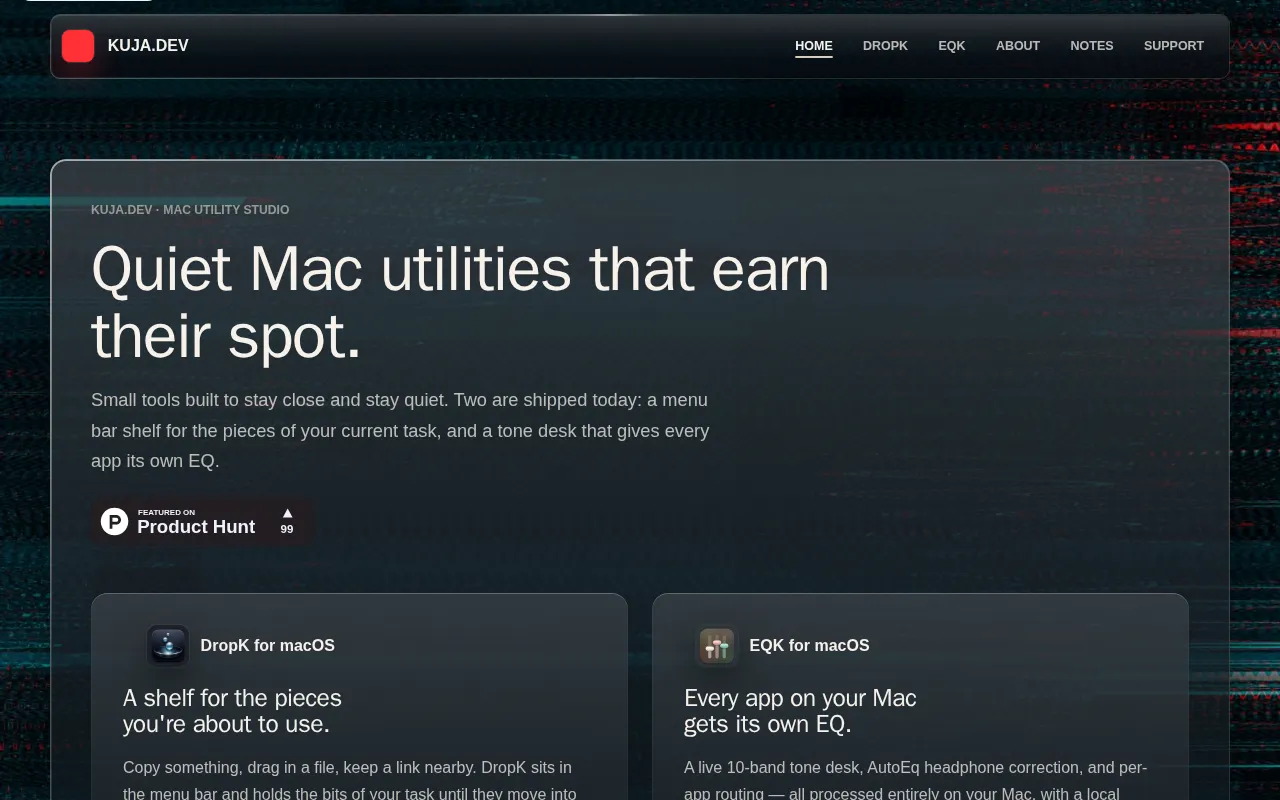Open the Featured on Product Hunt badge

tap(201, 521)
